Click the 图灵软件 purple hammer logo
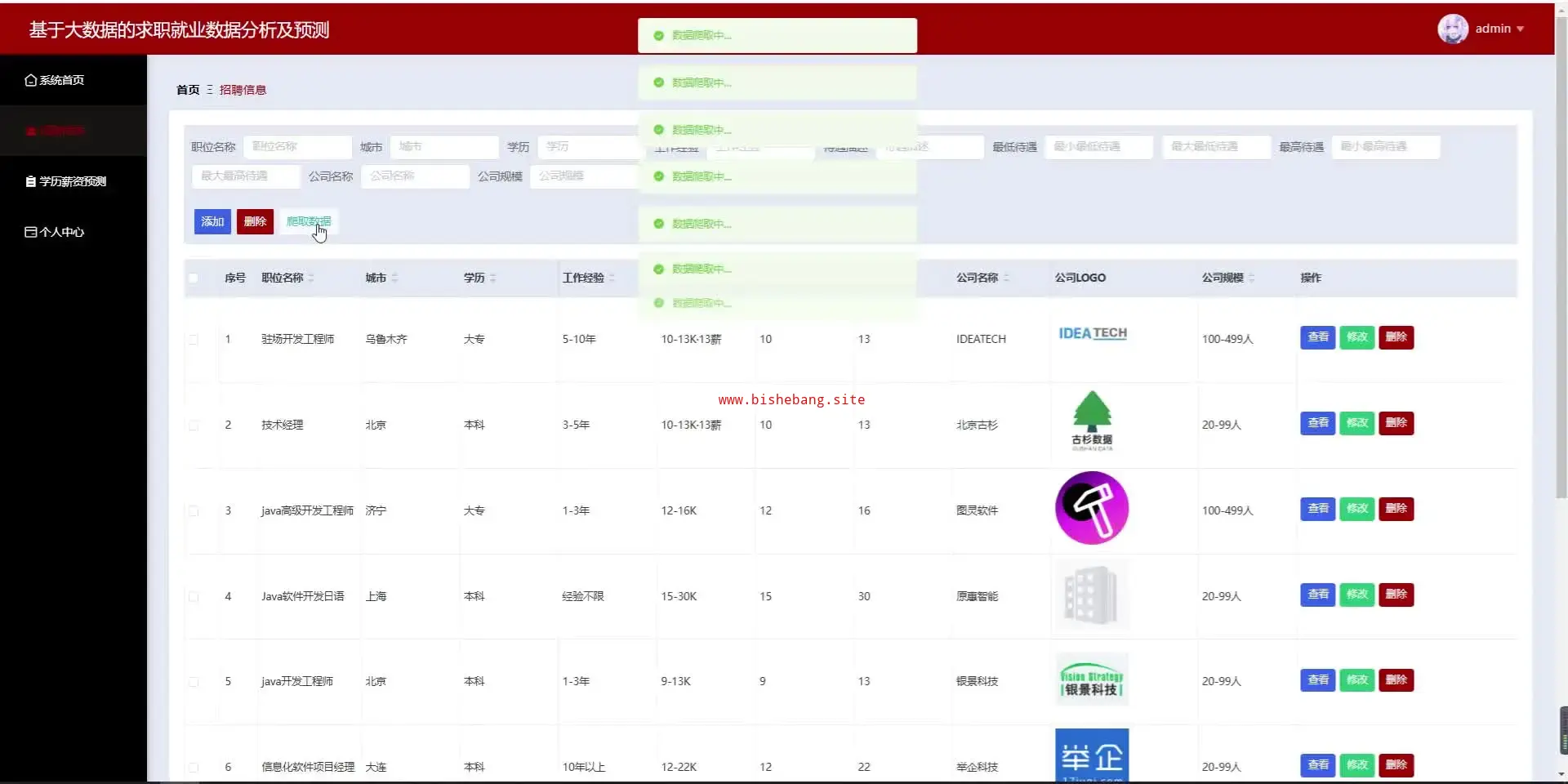1568x784 pixels. pos(1092,508)
